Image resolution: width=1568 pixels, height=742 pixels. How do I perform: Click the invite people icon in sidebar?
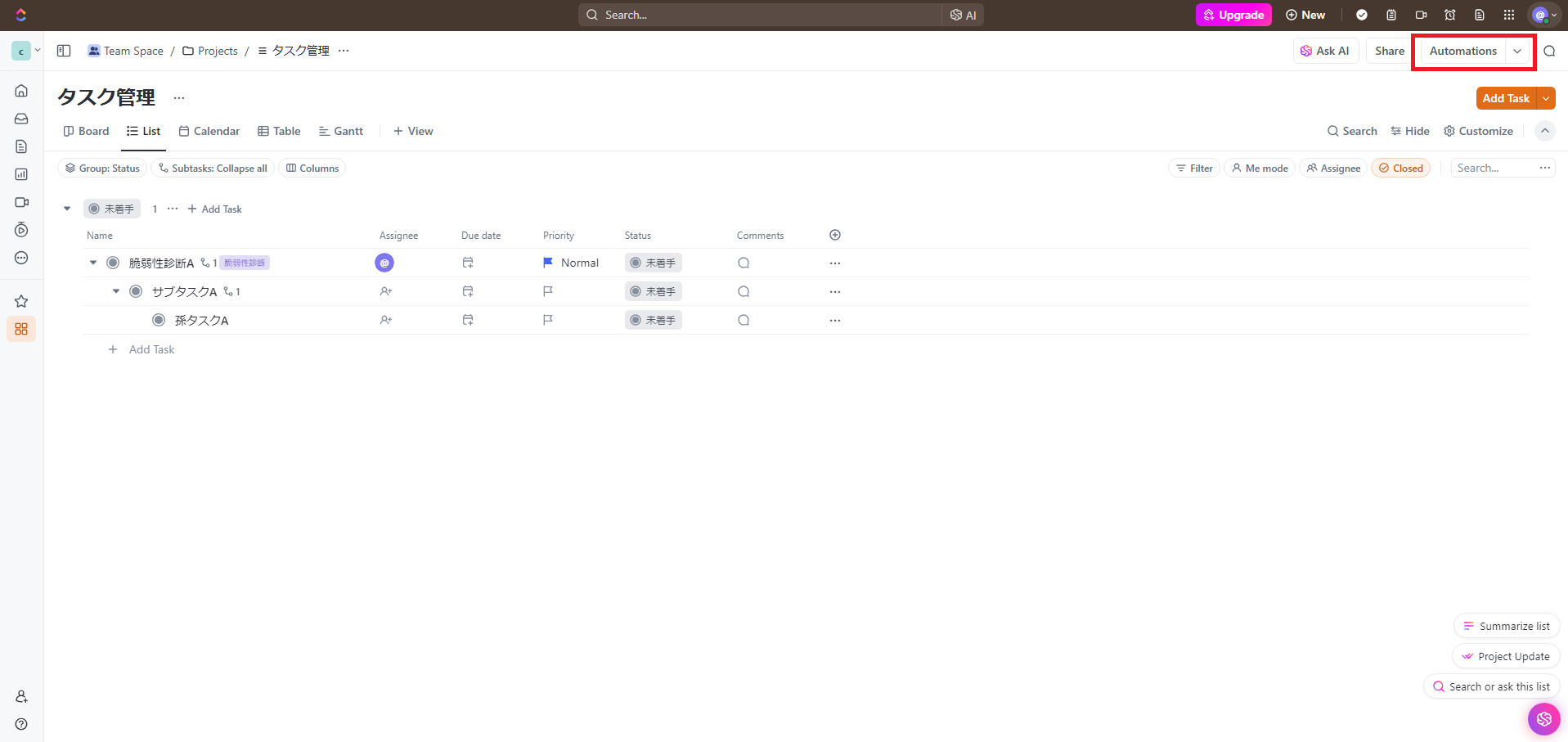point(21,696)
